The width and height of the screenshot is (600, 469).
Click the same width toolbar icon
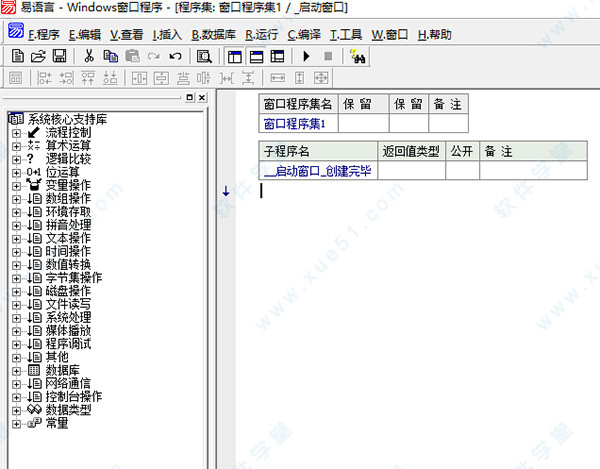(x=277, y=78)
